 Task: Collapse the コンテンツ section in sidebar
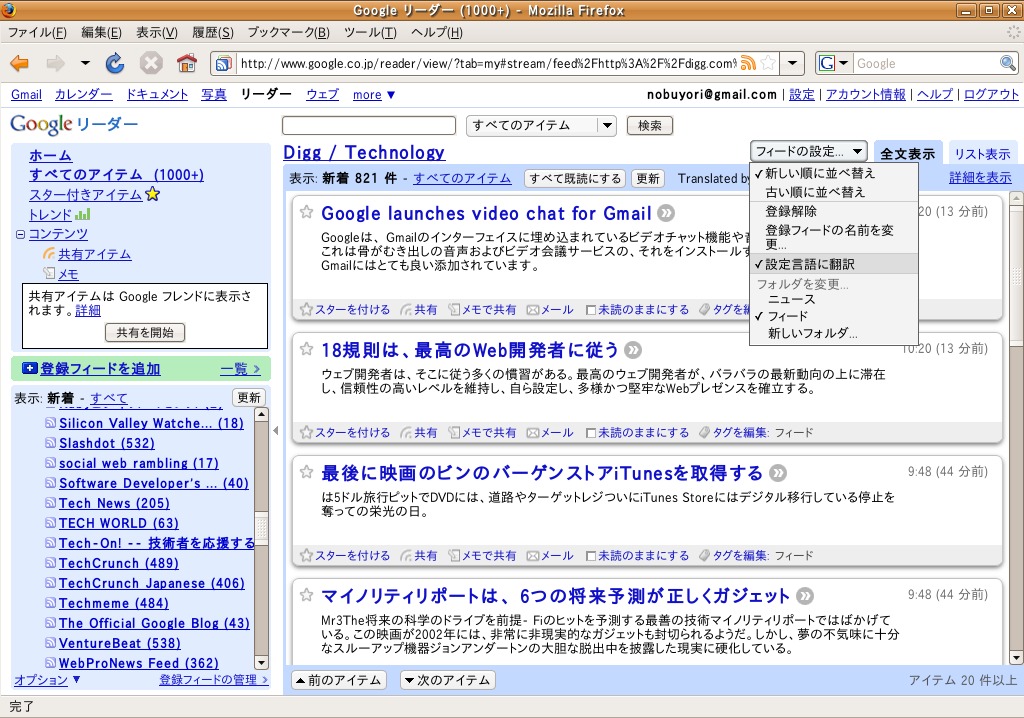[x=20, y=235]
